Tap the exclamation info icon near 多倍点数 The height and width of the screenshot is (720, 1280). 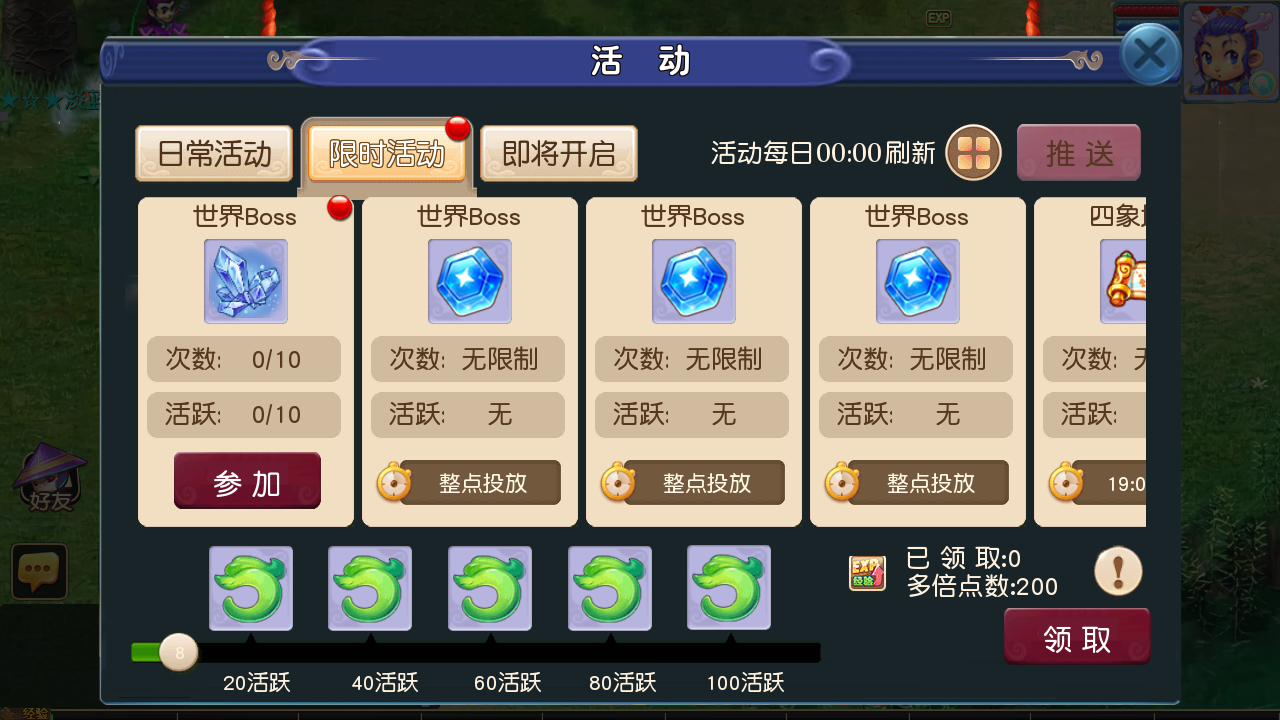coord(1118,572)
